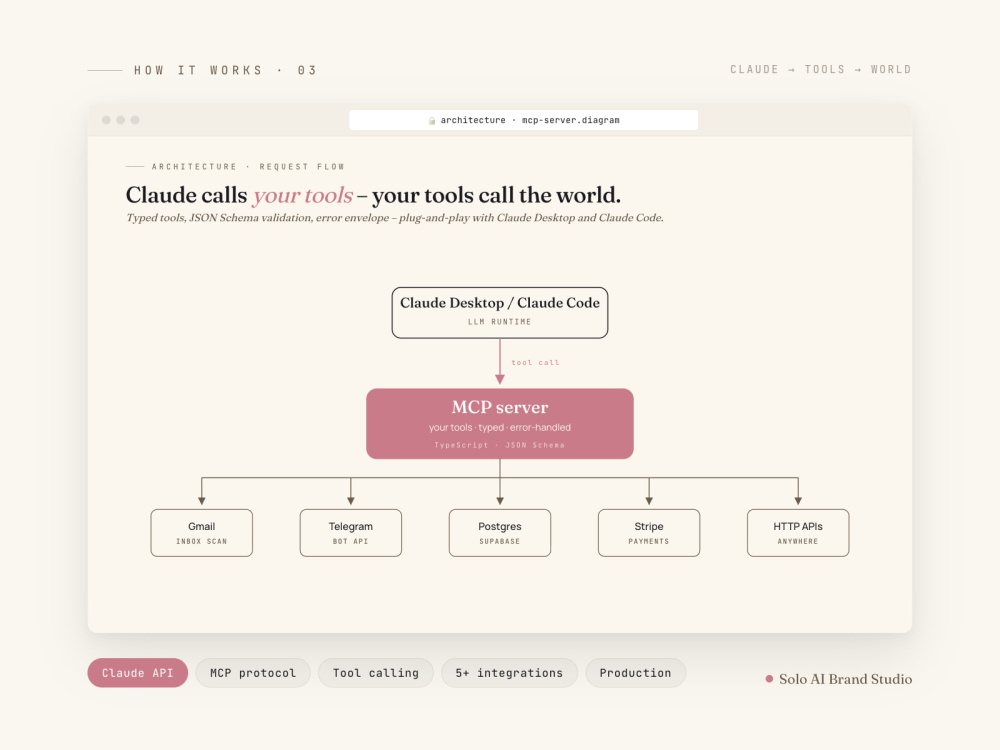Click 'your tools · typed · error-handled' line
Image resolution: width=1000 pixels, height=750 pixels.
500,427
